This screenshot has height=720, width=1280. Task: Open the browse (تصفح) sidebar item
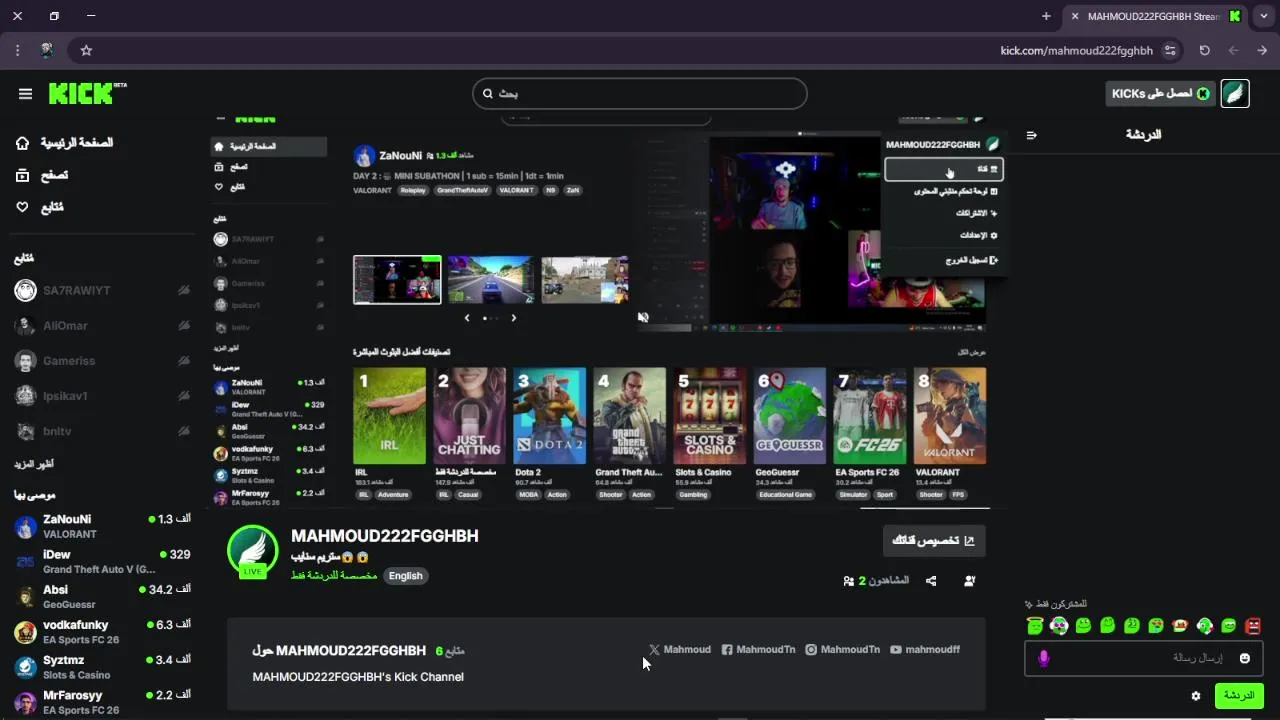(x=42, y=175)
